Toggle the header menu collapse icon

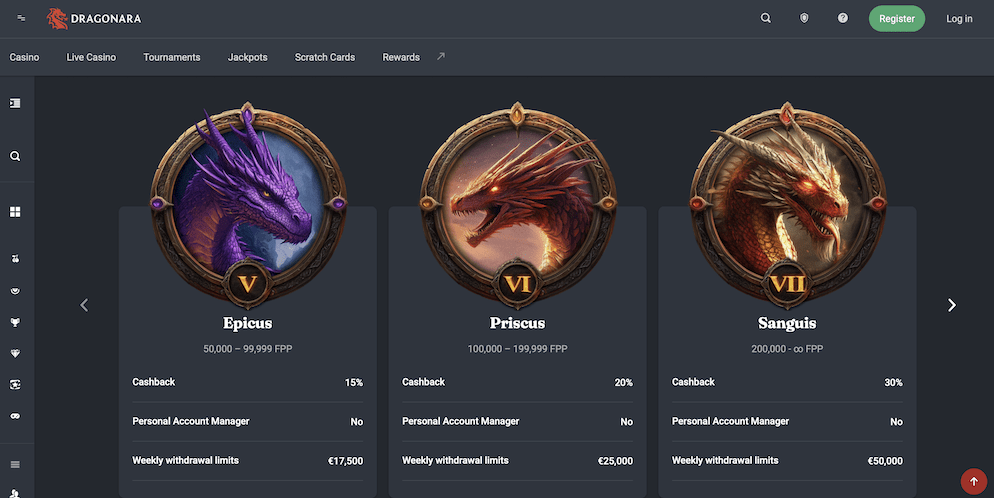22,18
